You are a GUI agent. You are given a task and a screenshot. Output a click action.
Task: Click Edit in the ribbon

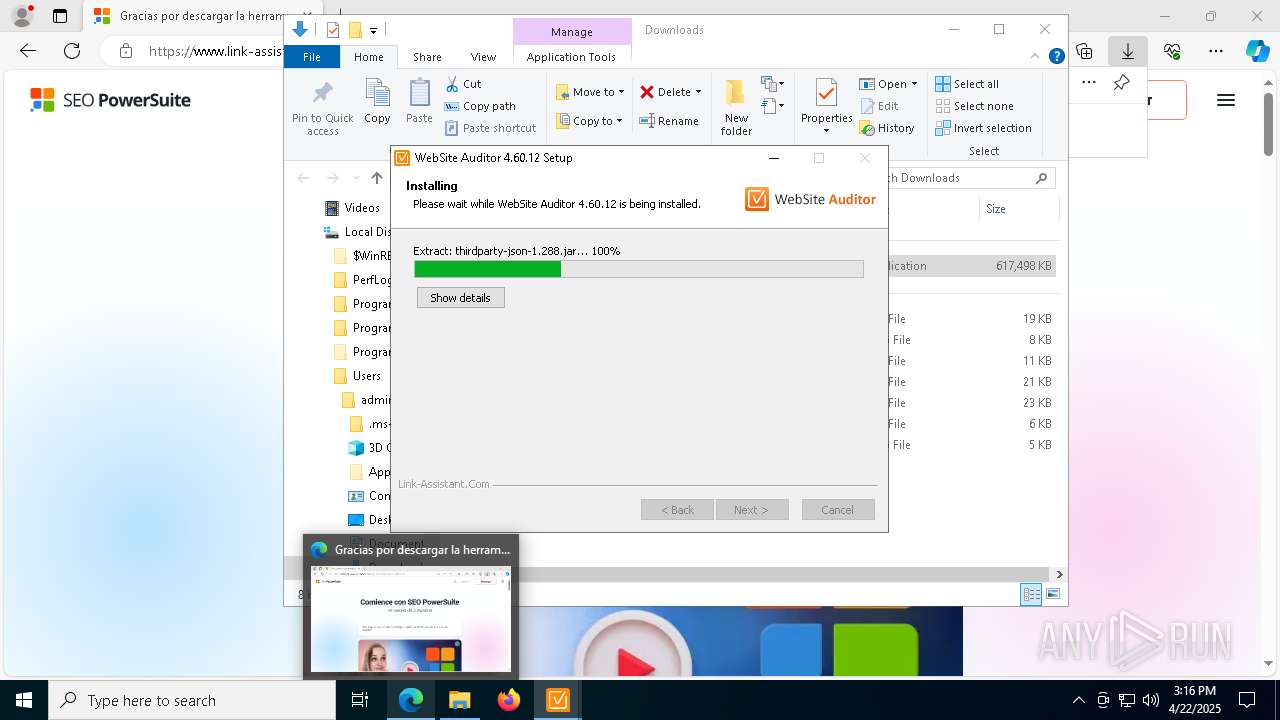click(879, 106)
